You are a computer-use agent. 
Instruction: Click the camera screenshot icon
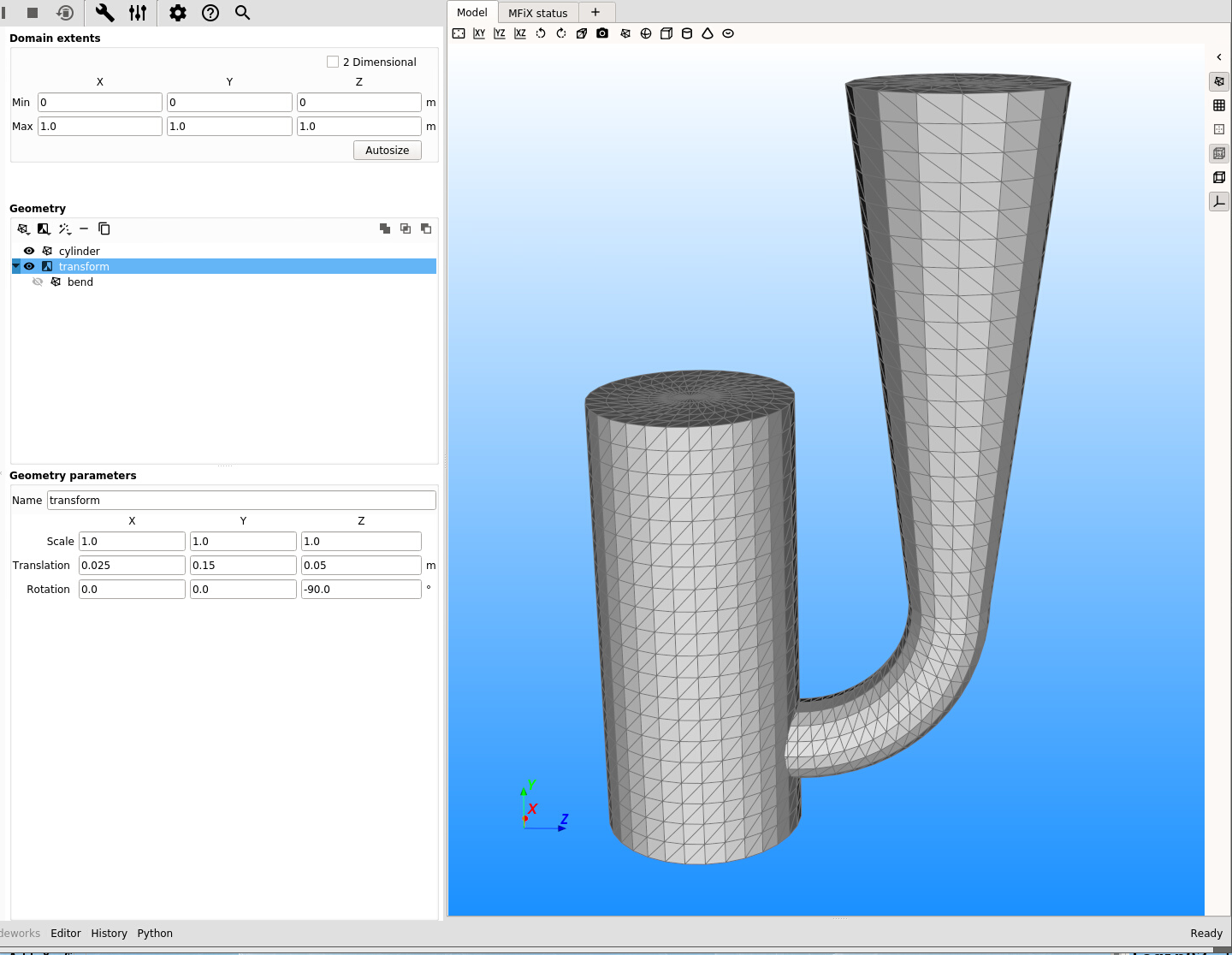pyautogui.click(x=602, y=33)
